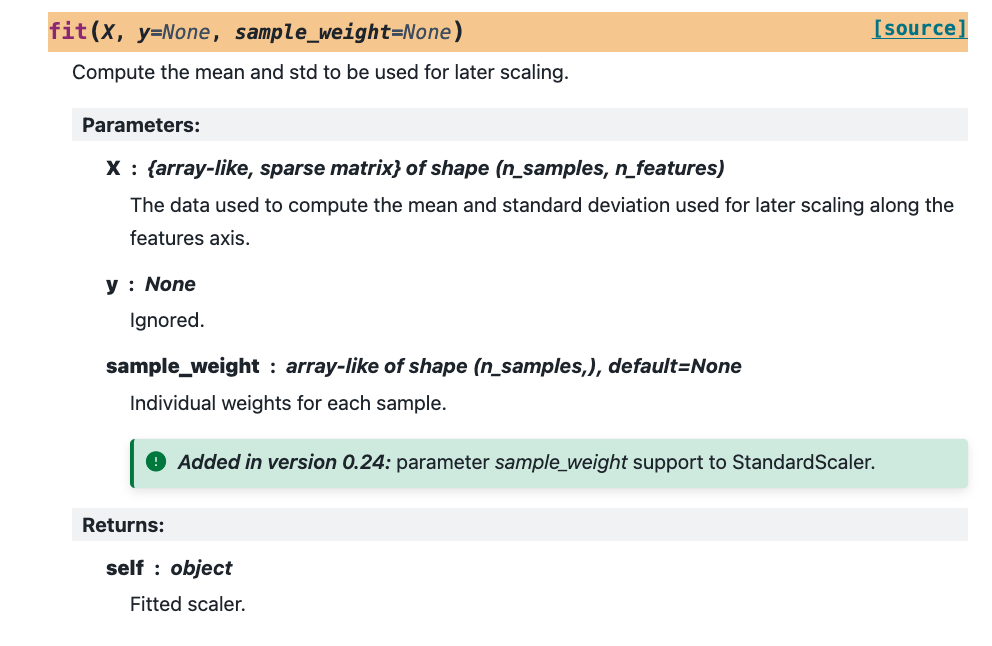Click the 'Ignored.' description text

tap(167, 321)
